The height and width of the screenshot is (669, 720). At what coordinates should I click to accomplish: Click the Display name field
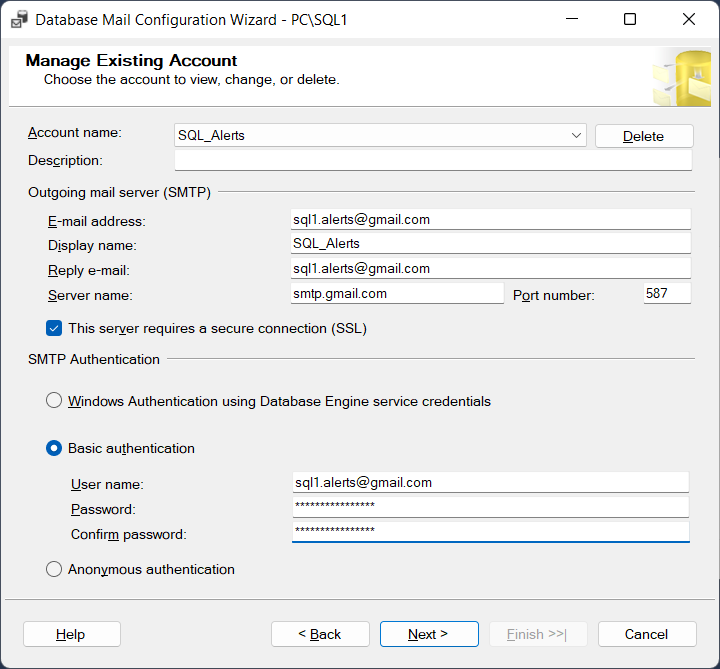pyautogui.click(x=490, y=243)
